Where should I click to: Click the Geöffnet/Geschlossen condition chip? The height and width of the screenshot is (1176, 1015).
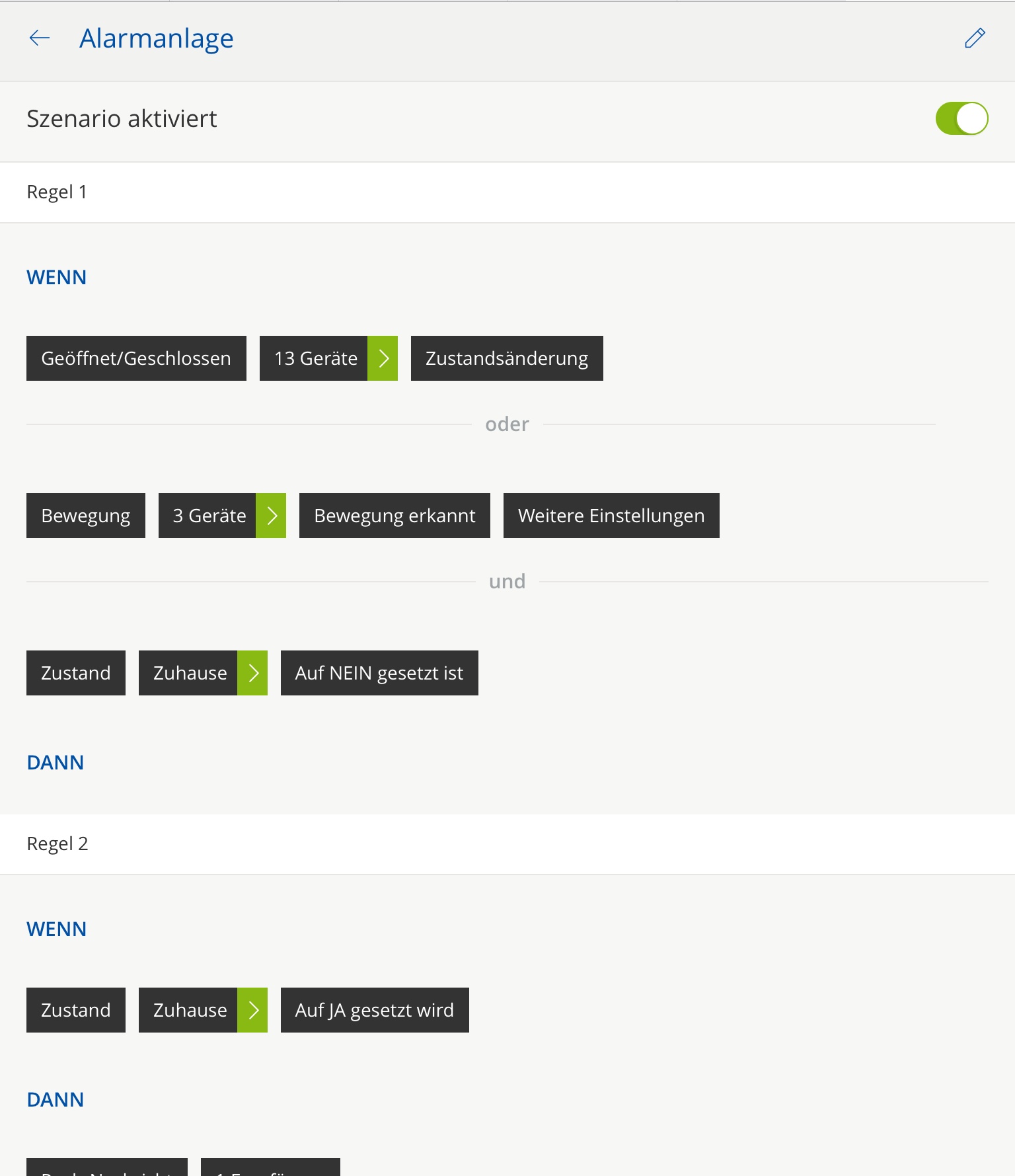(136, 358)
